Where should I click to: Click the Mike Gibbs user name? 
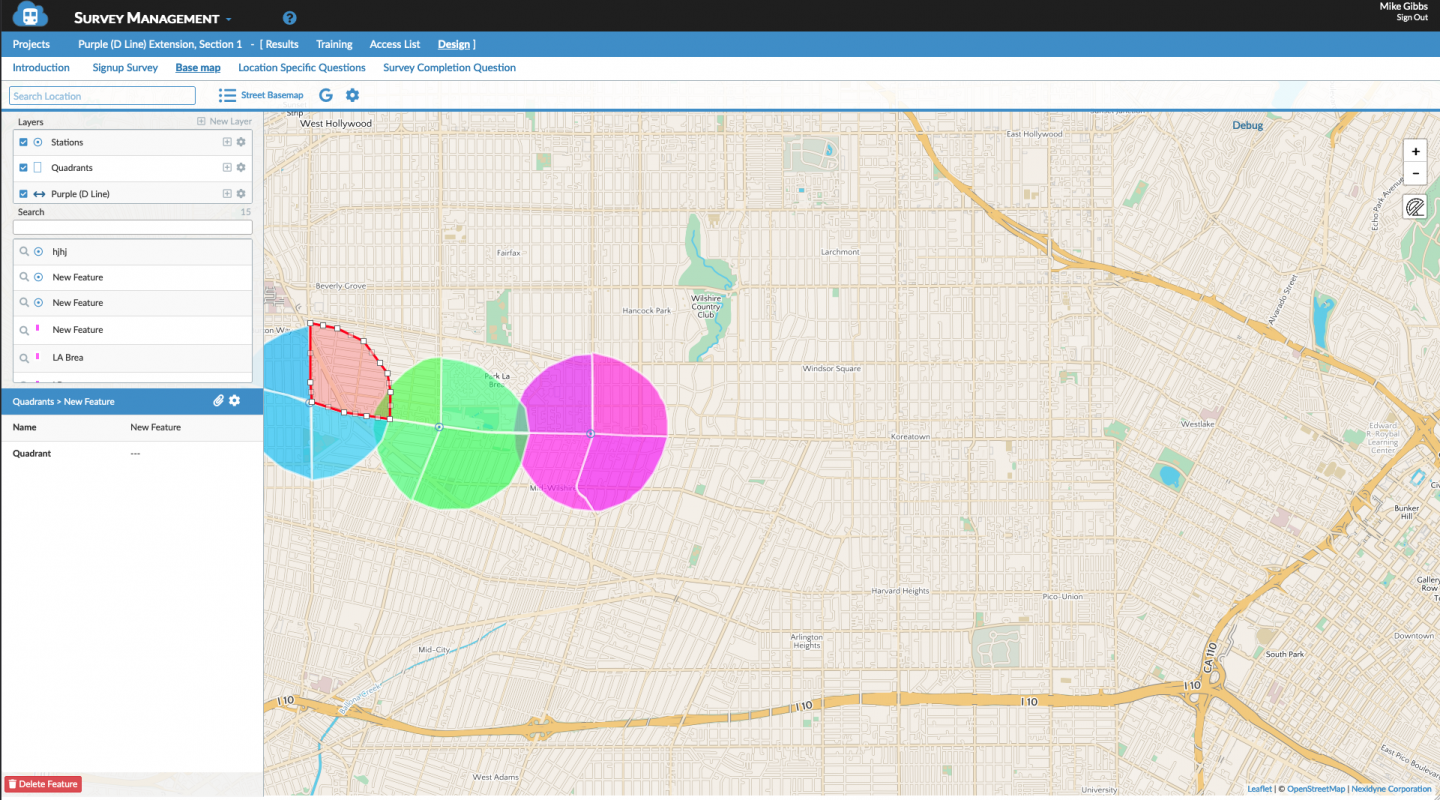(x=1404, y=6)
